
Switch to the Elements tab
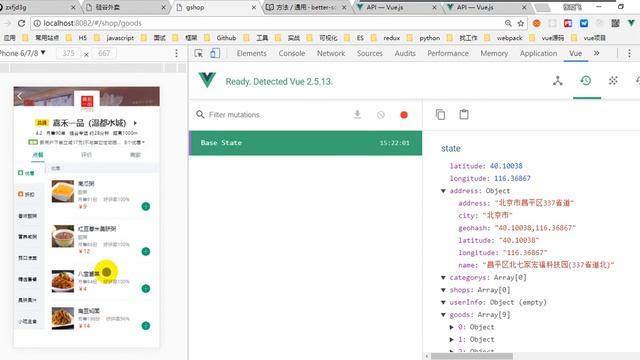[251, 53]
